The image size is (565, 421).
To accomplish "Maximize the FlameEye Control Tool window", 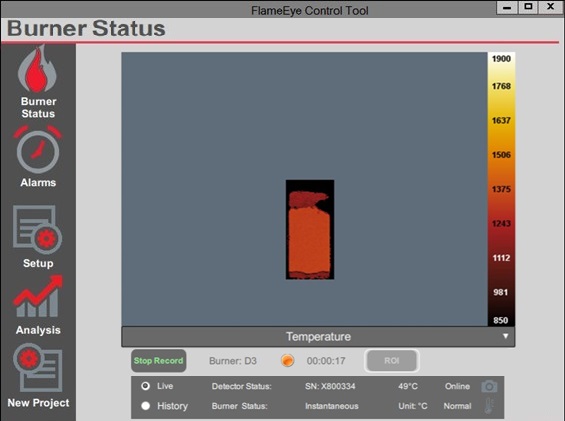I will pyautogui.click(x=529, y=7).
